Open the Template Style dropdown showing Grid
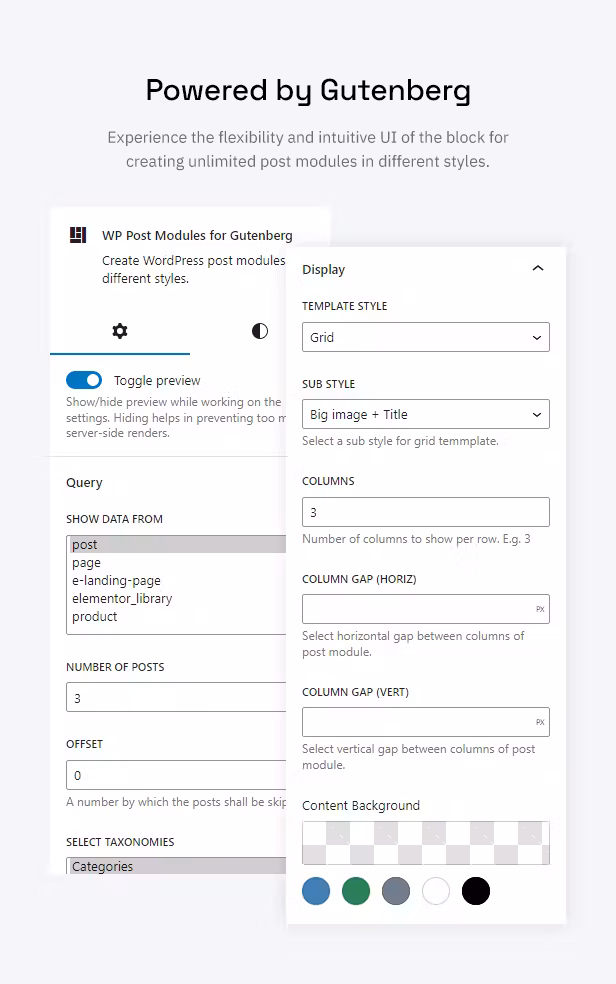The height and width of the screenshot is (984, 616). pos(426,337)
